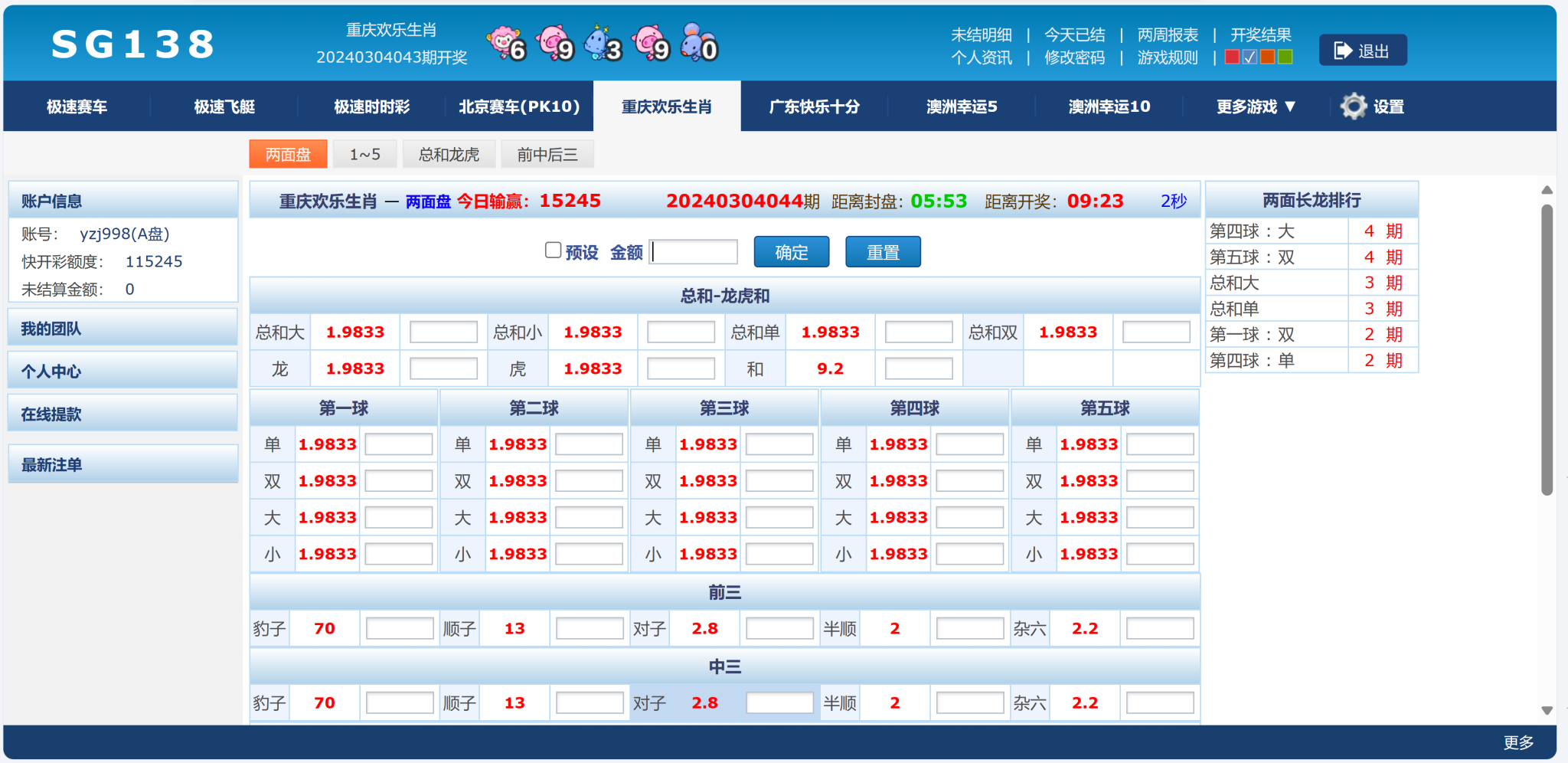Click the 重置 reset button
Screen dimensions: 1568x763
[882, 252]
